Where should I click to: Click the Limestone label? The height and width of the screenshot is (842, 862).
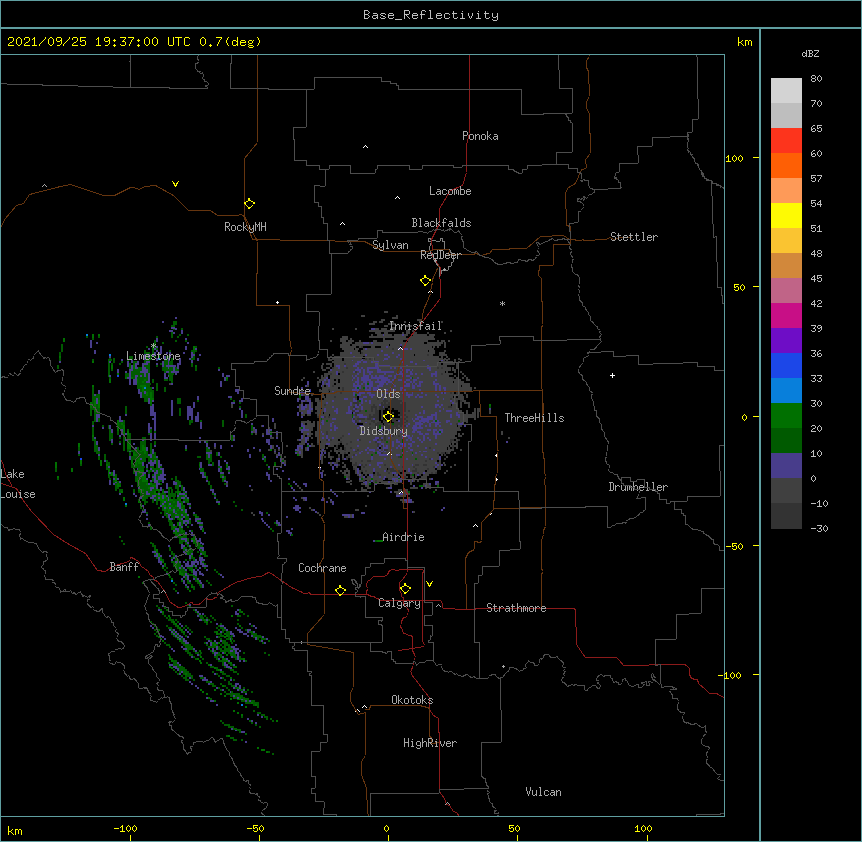pos(153,356)
